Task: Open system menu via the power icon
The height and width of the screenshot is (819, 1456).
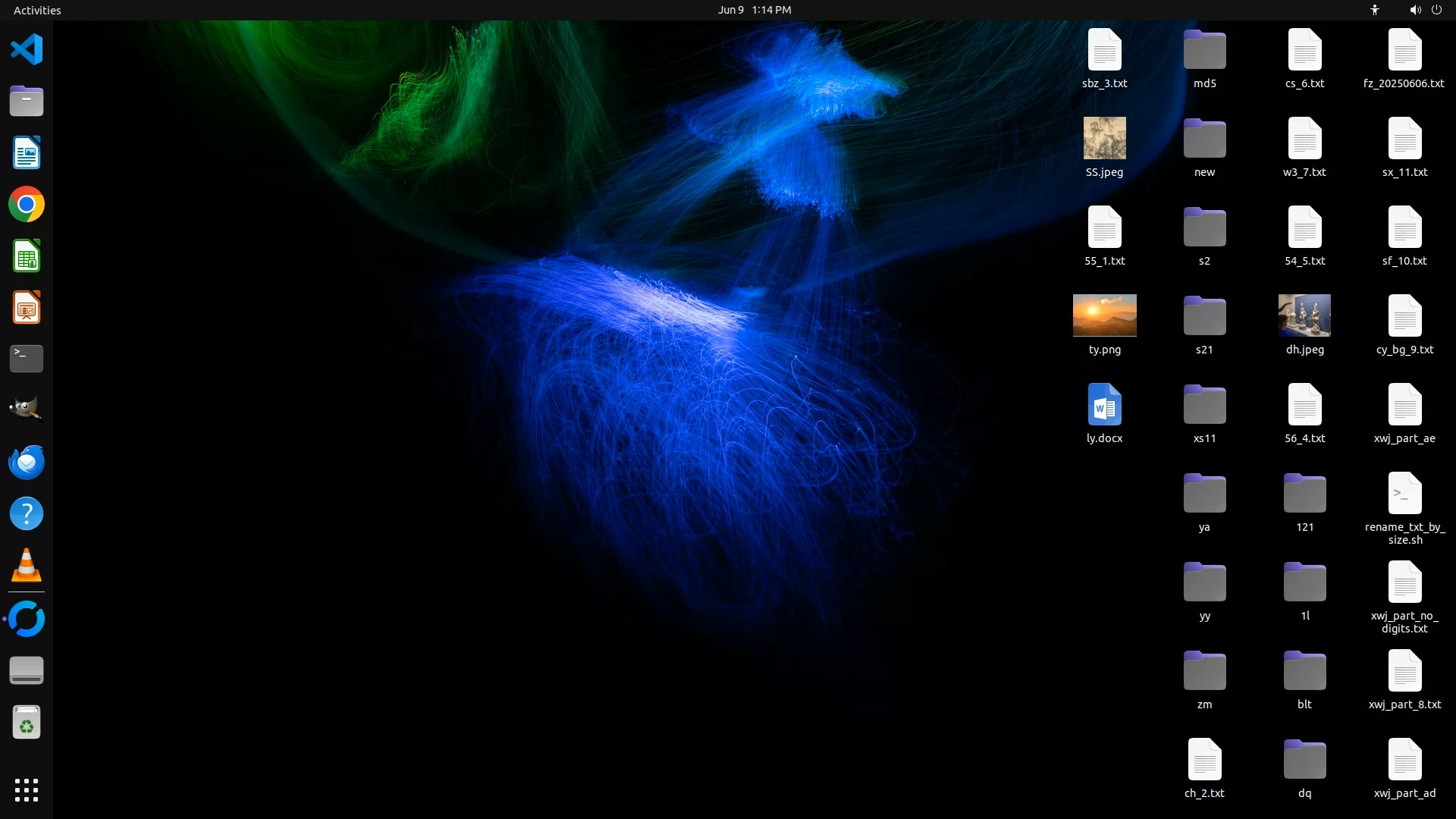Action: [x=1436, y=10]
